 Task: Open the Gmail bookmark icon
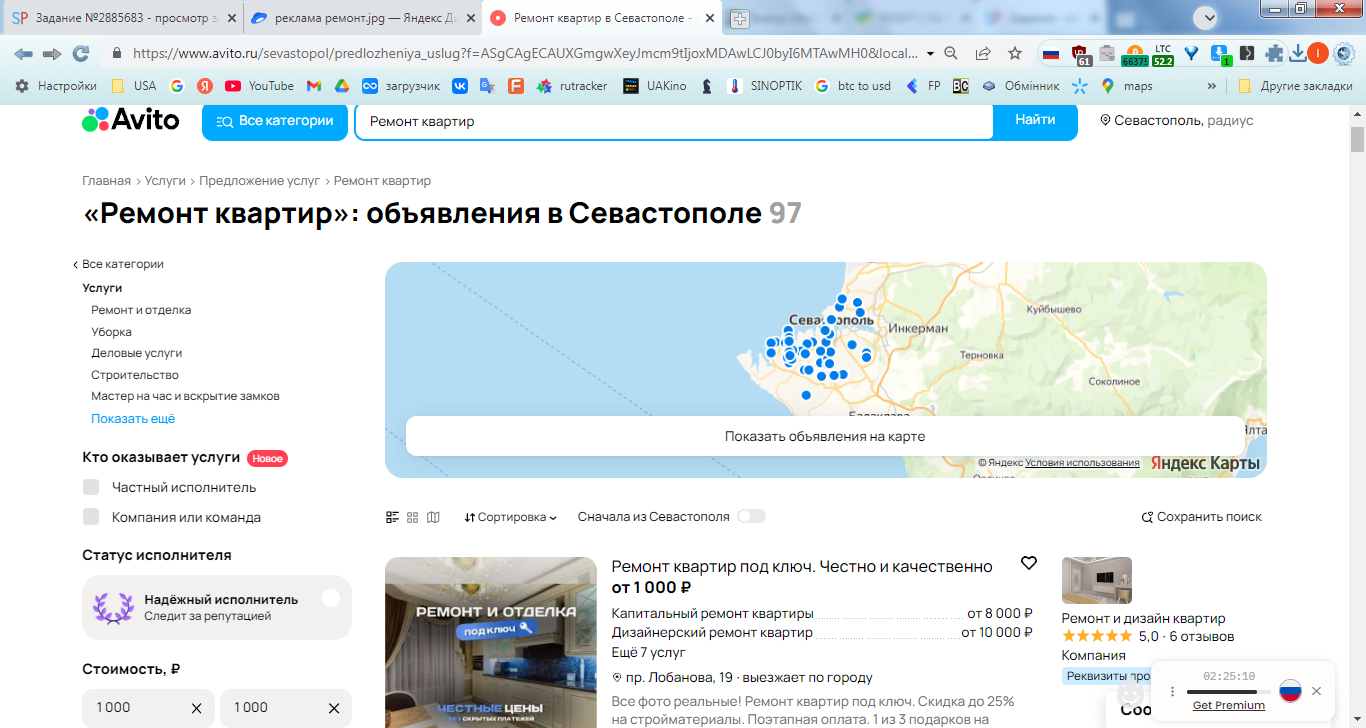(314, 86)
